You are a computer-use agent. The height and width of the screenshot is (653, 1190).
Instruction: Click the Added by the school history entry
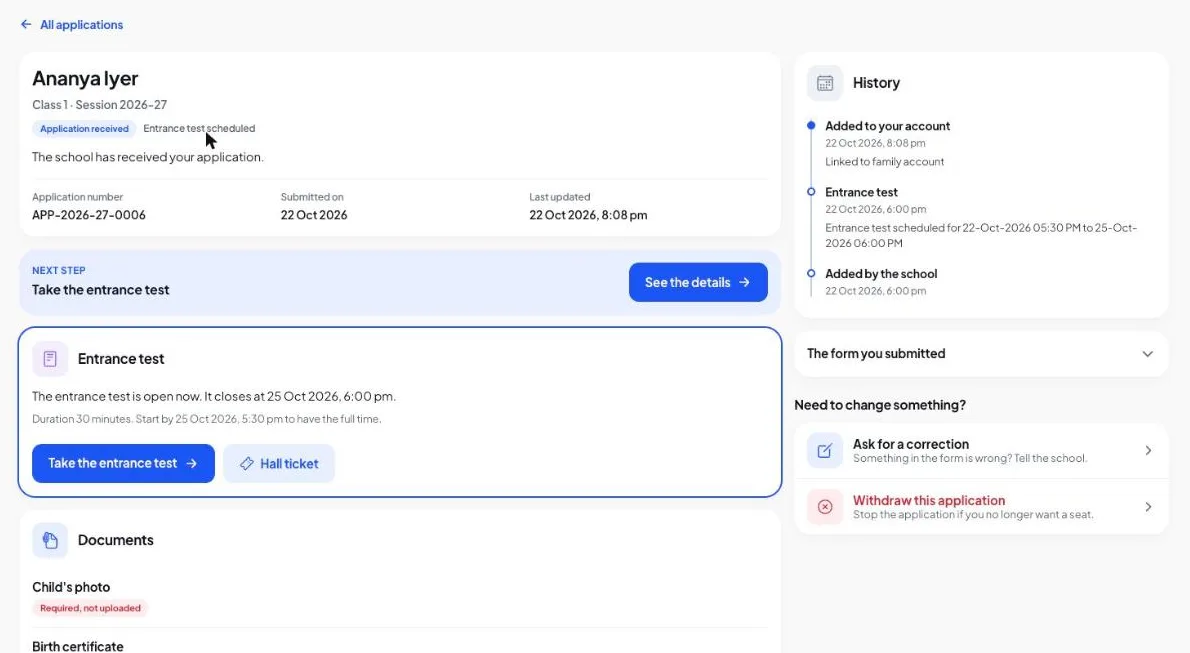(881, 273)
